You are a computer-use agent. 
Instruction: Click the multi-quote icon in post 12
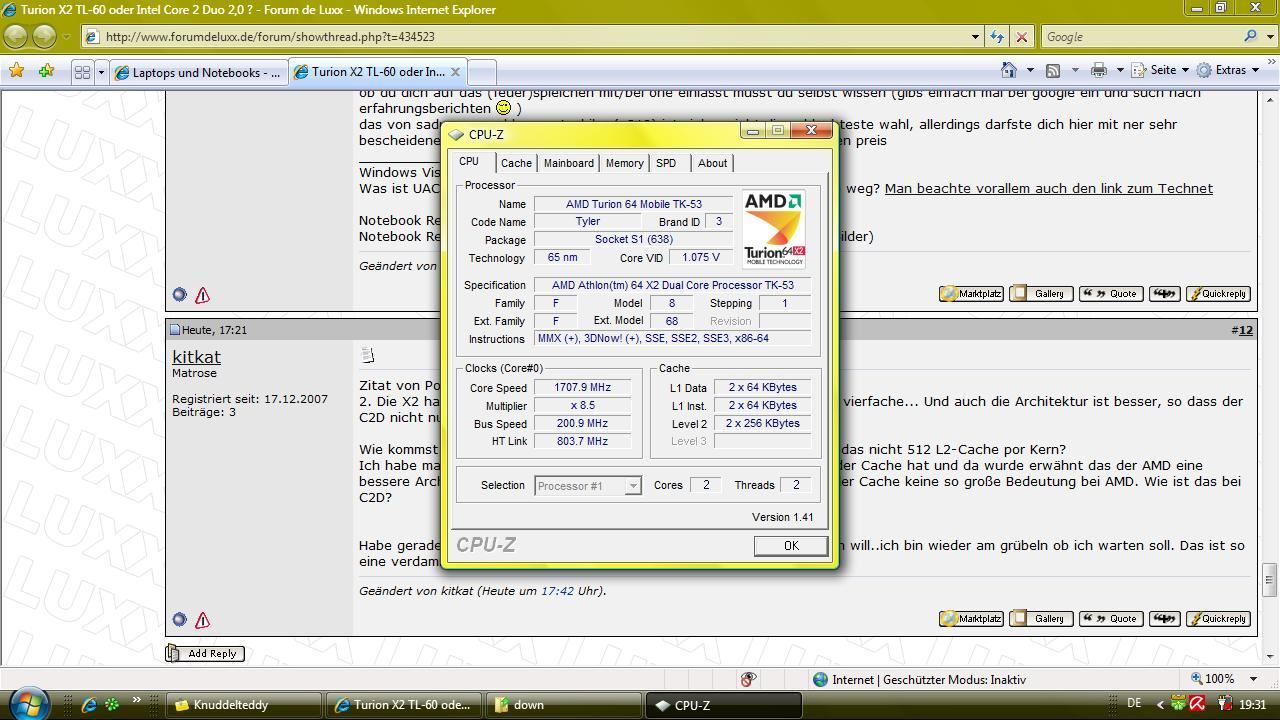[x=1164, y=619]
